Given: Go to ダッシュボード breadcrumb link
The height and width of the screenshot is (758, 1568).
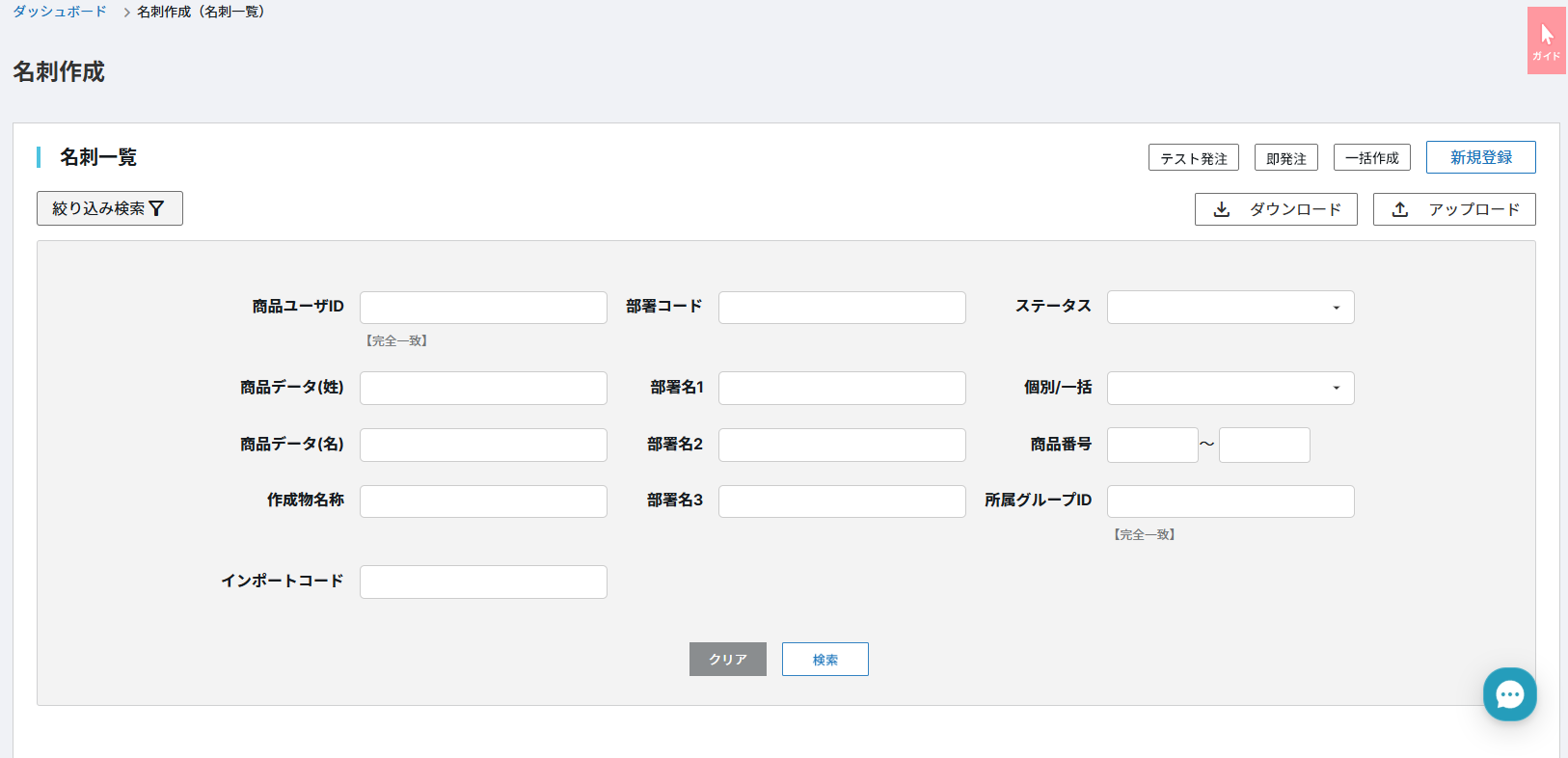Looking at the screenshot, I should [60, 12].
